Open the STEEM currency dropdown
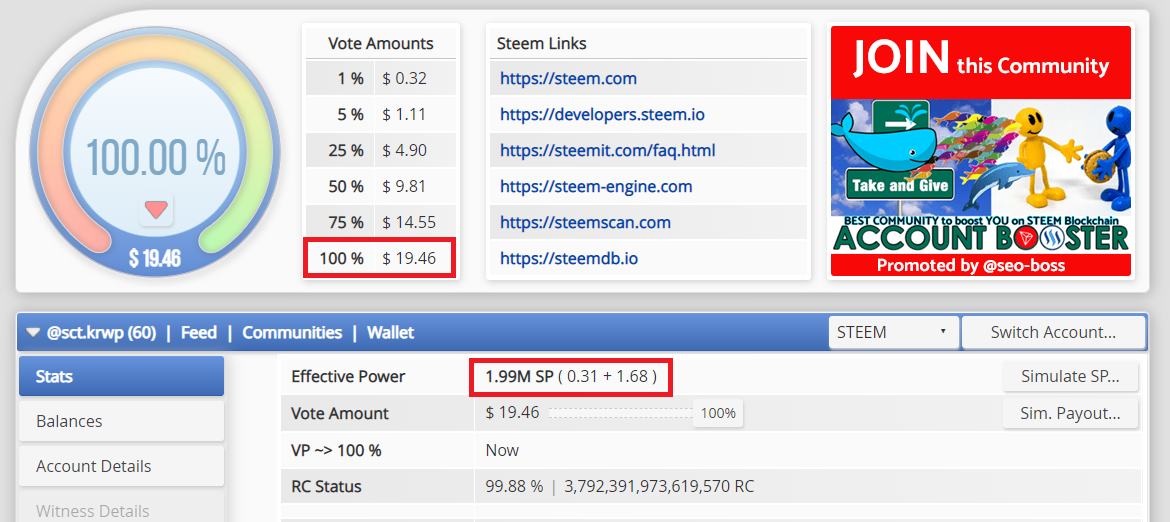 (892, 333)
